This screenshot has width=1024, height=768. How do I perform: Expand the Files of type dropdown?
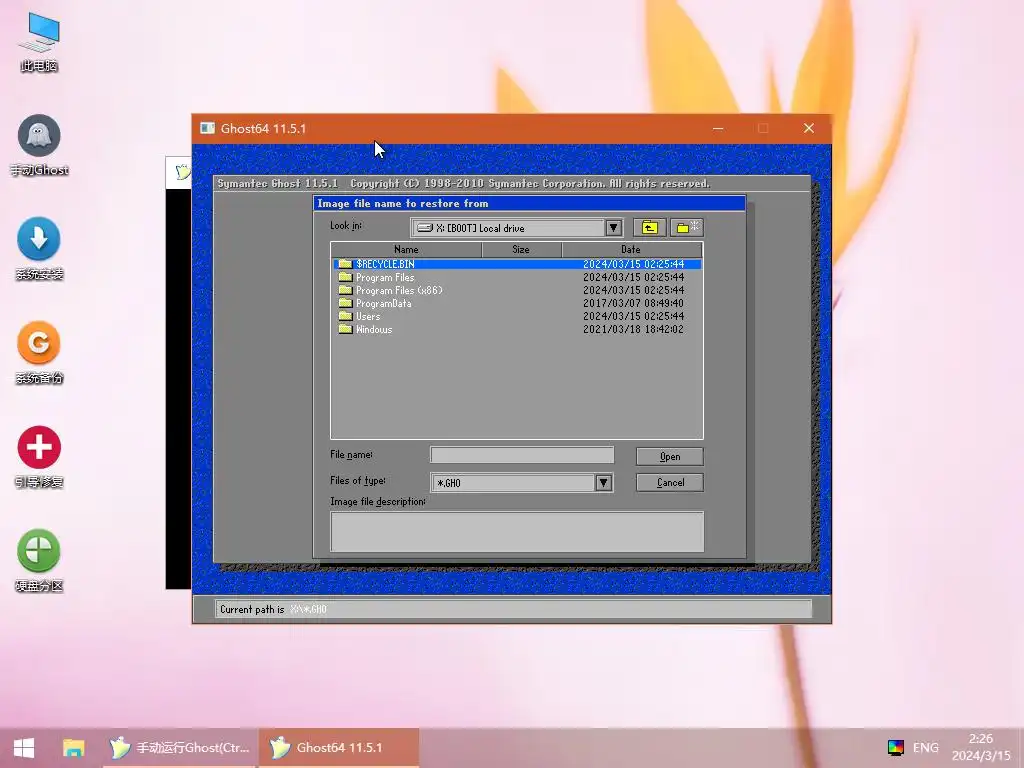pos(603,483)
